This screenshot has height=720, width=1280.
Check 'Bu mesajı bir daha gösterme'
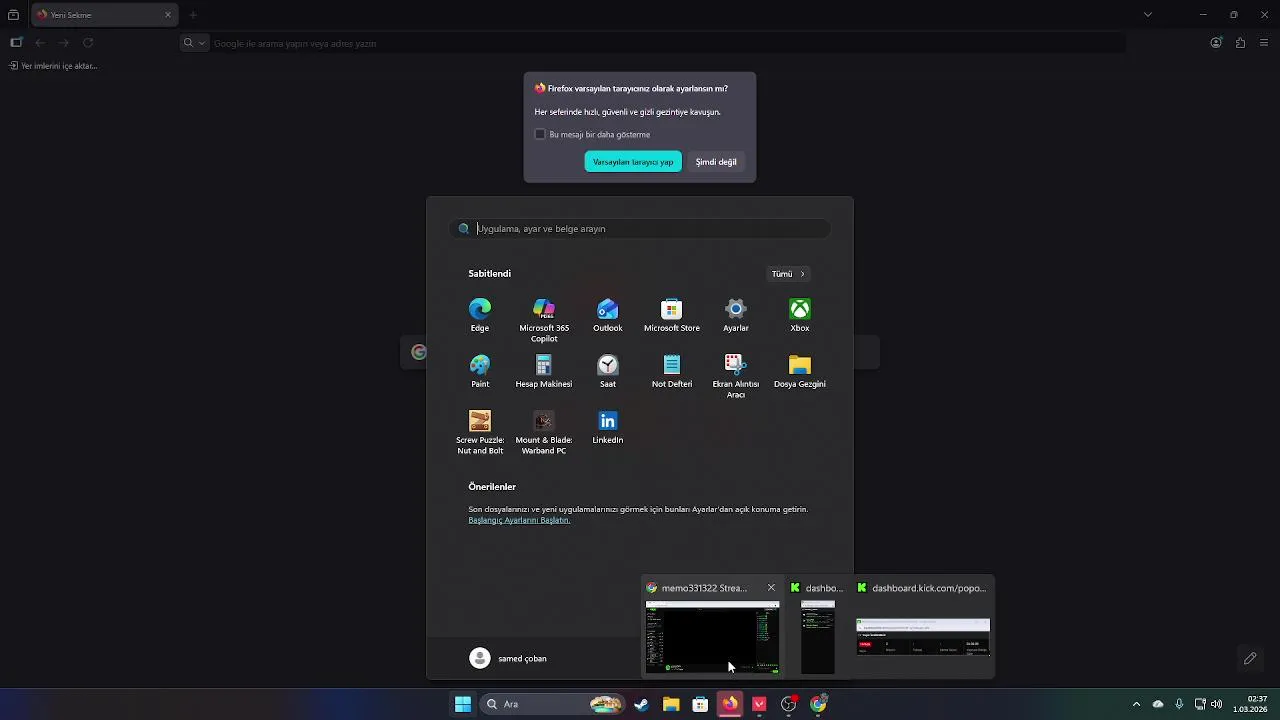point(540,134)
